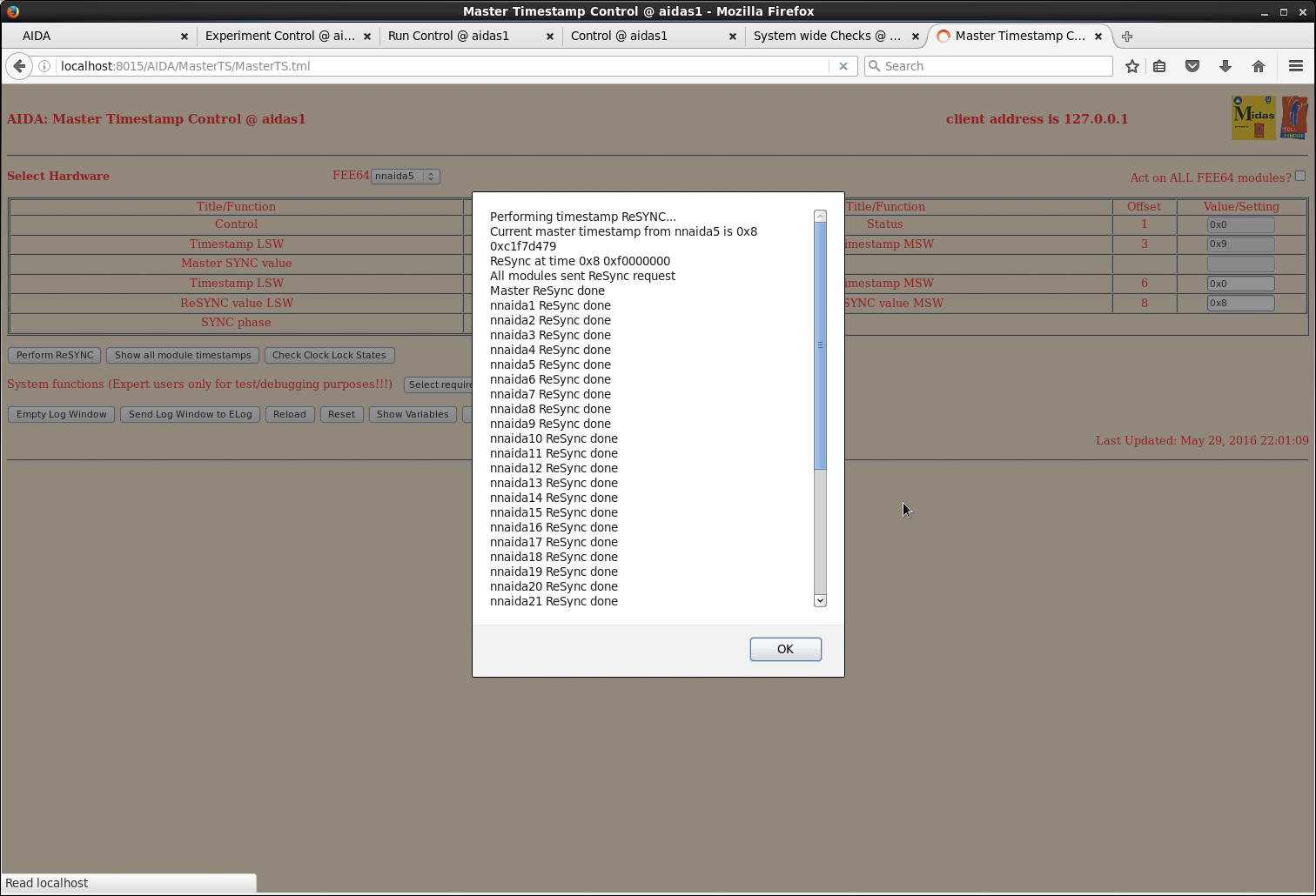Open a new tab with plus icon
The height and width of the screenshot is (896, 1316).
(x=1127, y=37)
